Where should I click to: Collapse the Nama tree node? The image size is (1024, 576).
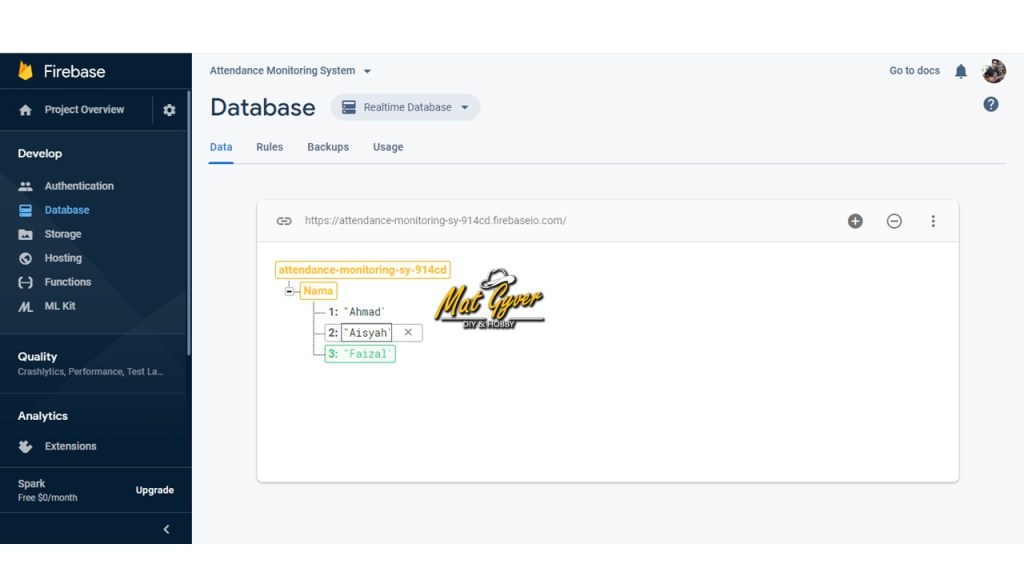pyautogui.click(x=289, y=291)
